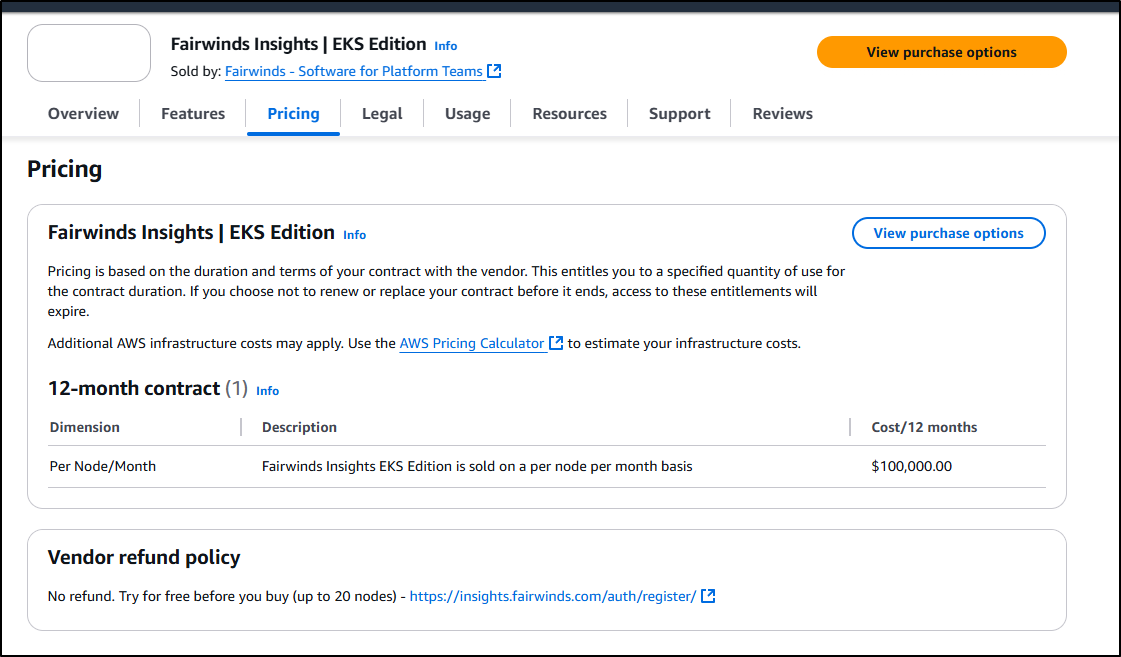Switch to the Features tab
This screenshot has width=1121, height=657.
coord(193,114)
